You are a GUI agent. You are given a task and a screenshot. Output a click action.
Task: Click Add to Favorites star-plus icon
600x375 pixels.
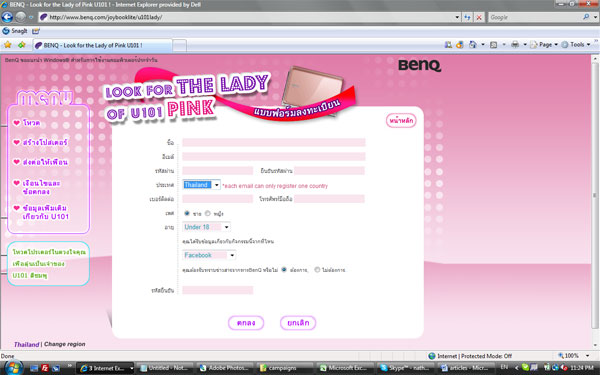(22, 45)
